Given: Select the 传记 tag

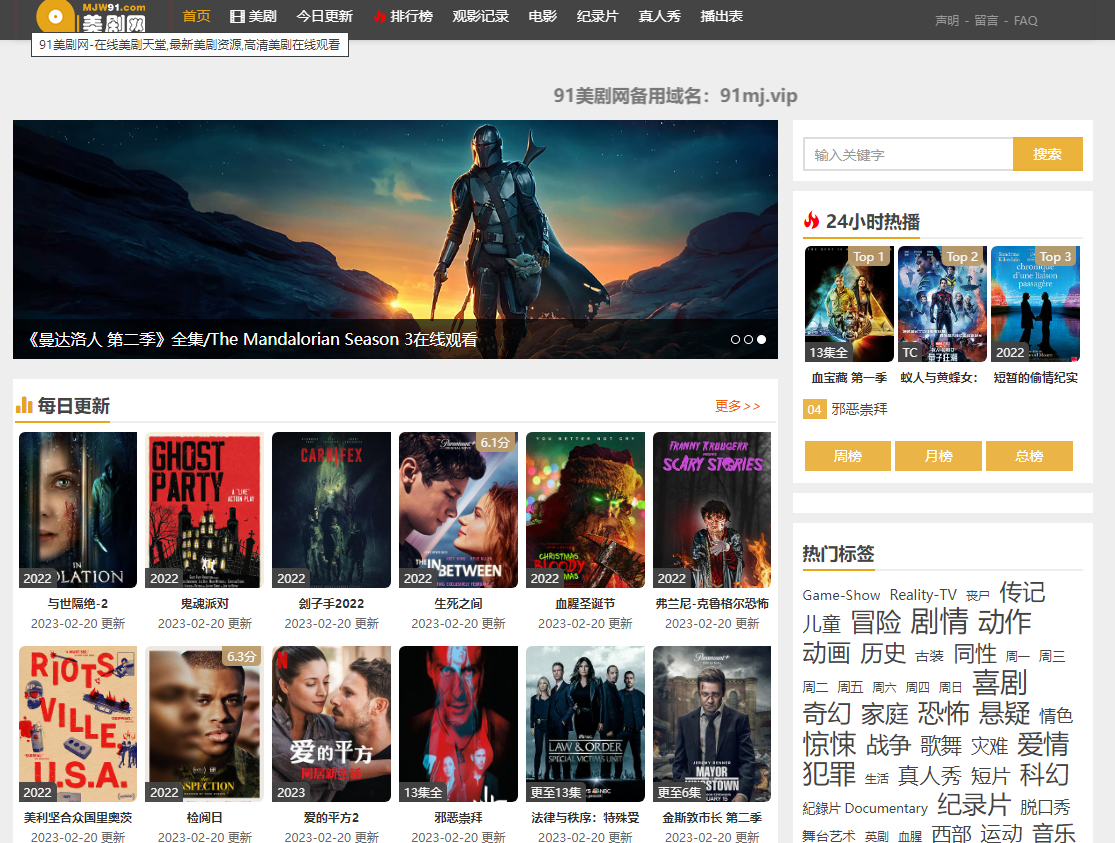Looking at the screenshot, I should tap(1022, 592).
